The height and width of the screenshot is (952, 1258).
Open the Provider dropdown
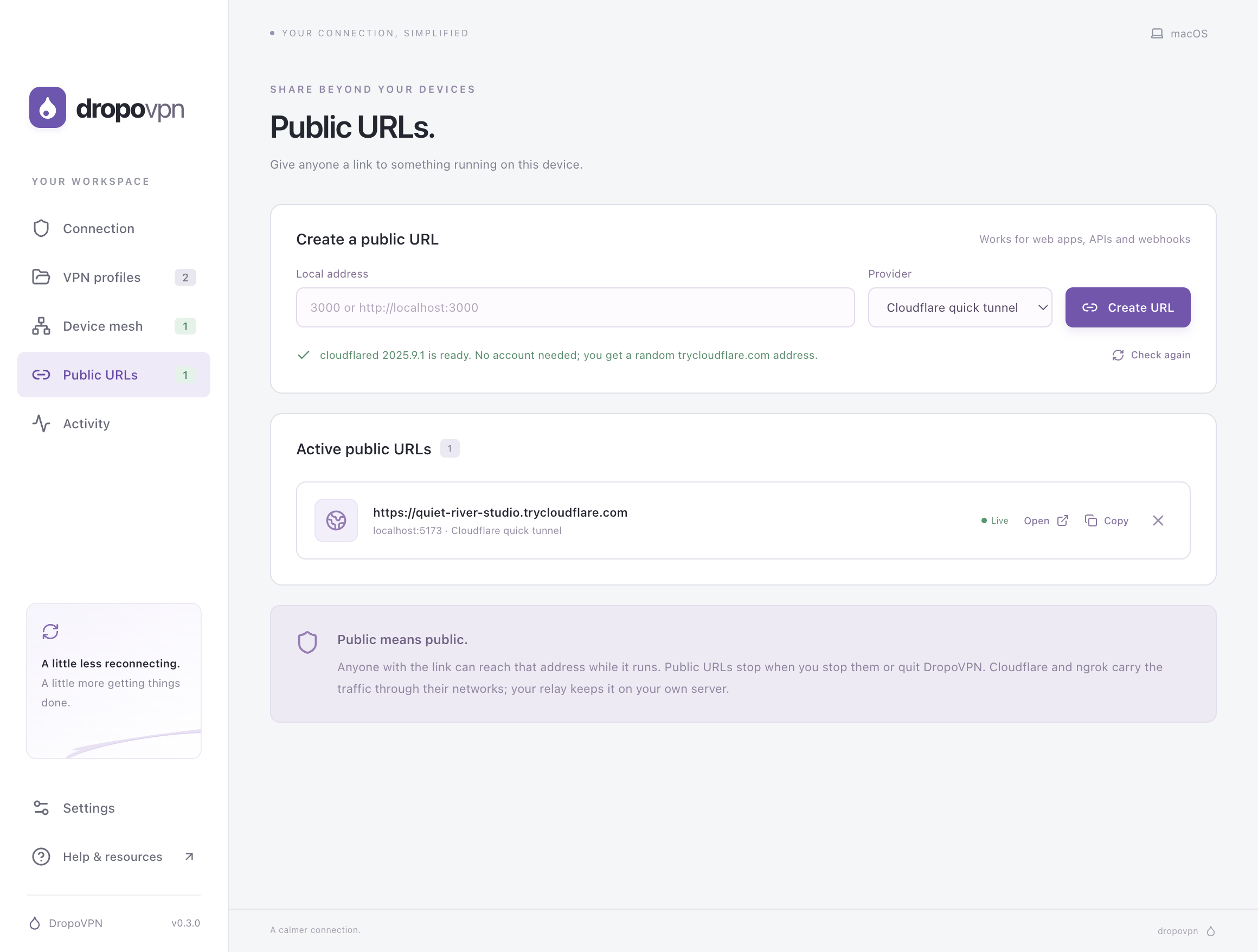pos(960,307)
